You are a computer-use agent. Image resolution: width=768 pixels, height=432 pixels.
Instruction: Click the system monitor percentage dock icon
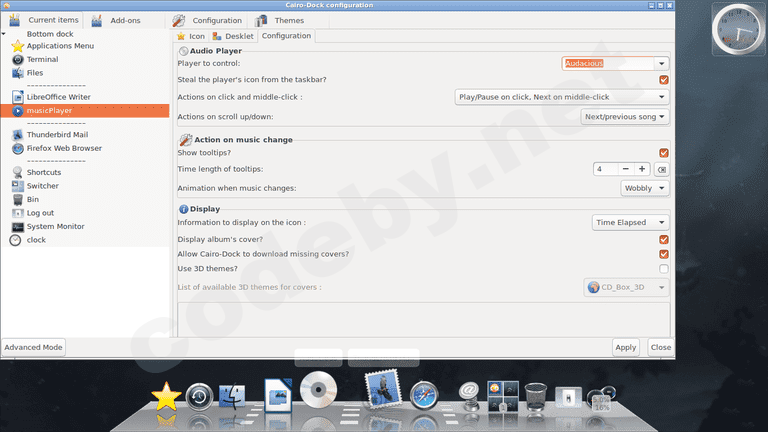click(x=601, y=399)
